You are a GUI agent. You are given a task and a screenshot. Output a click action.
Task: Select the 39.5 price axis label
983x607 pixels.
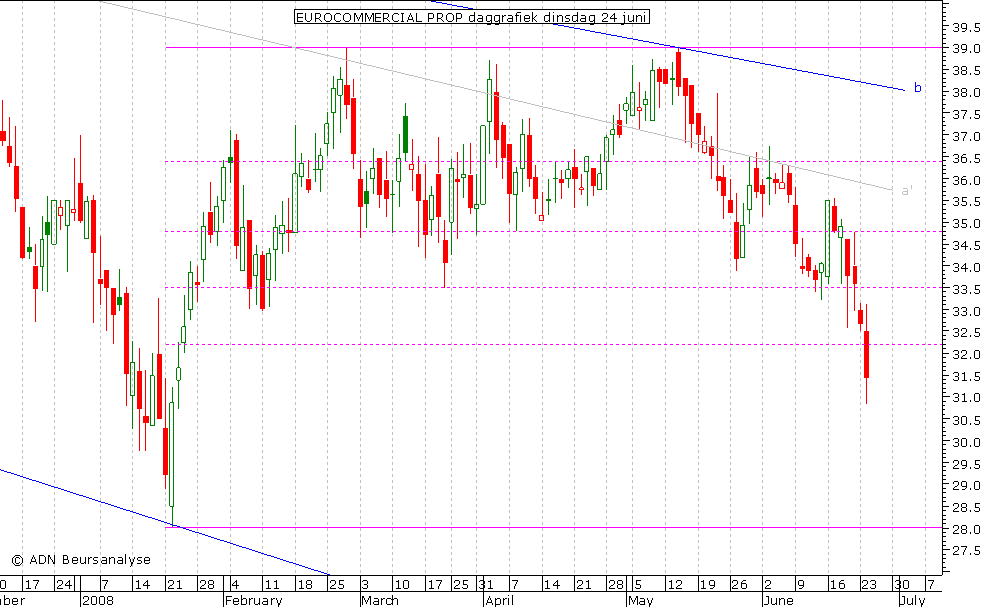click(x=966, y=28)
